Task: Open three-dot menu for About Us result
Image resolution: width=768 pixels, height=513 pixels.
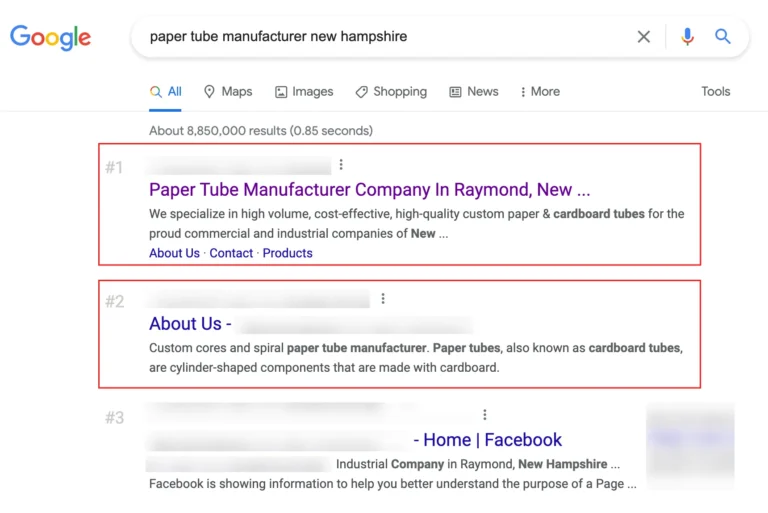Action: click(x=383, y=299)
